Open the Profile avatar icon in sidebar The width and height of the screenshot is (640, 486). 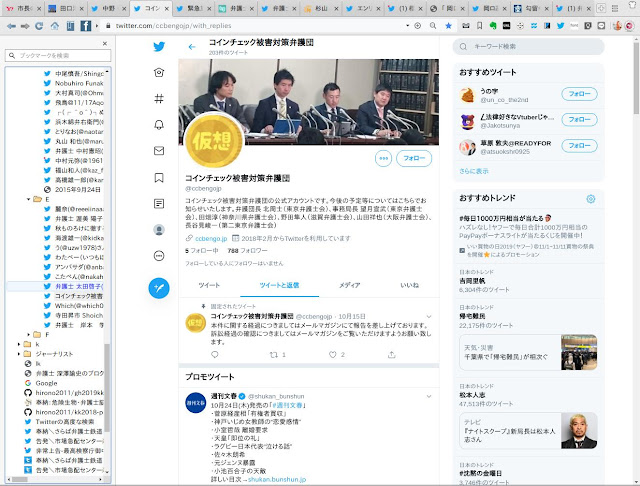click(159, 230)
